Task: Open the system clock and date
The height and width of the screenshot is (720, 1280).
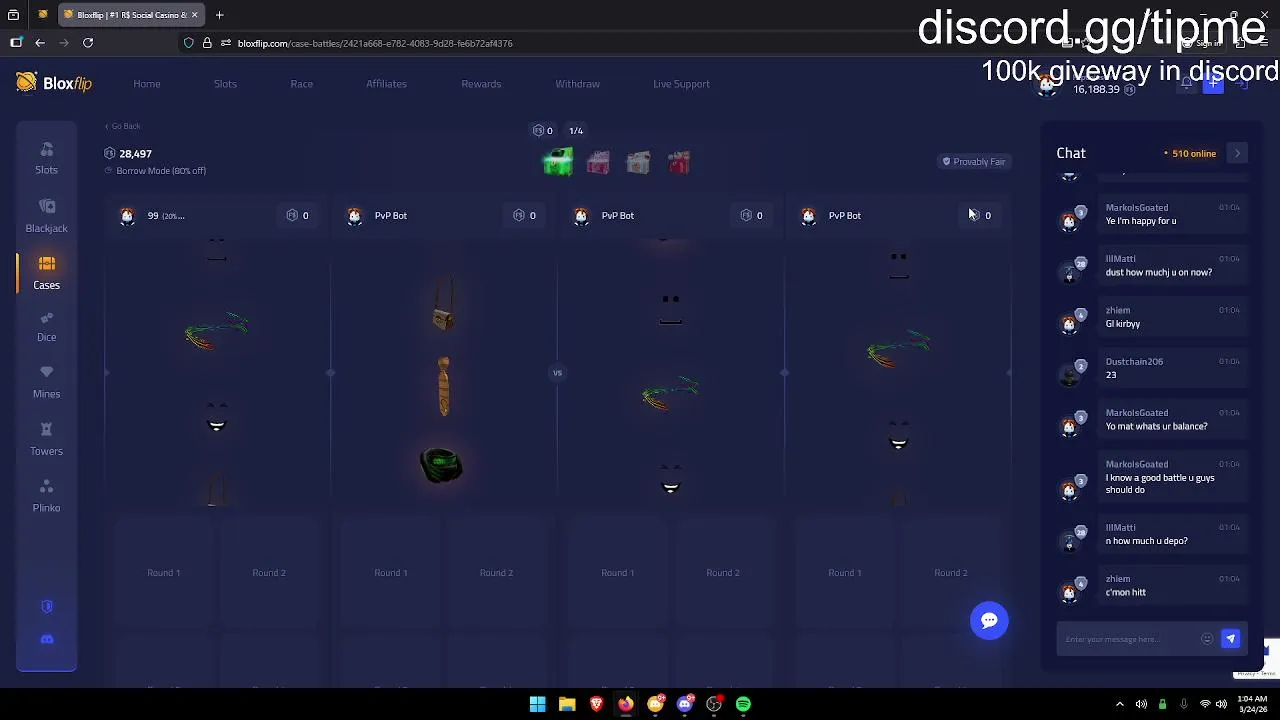Action: pyautogui.click(x=1254, y=704)
